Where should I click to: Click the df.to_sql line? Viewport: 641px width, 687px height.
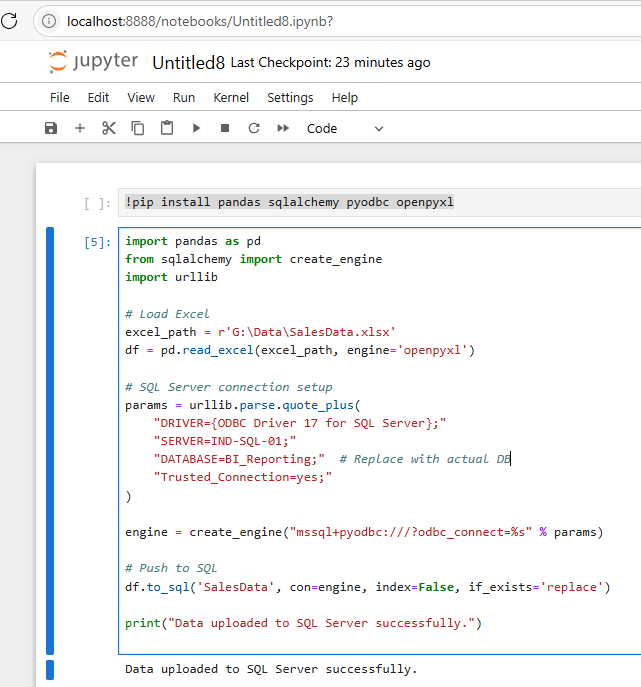pyautogui.click(x=368, y=587)
